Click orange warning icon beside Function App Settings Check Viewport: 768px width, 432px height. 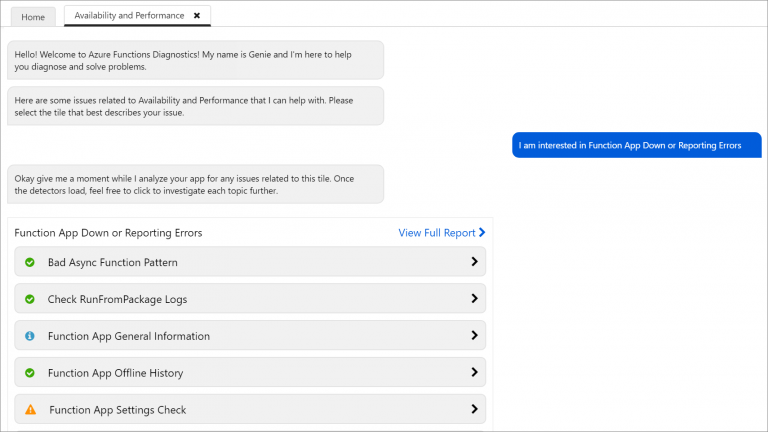(x=30, y=410)
